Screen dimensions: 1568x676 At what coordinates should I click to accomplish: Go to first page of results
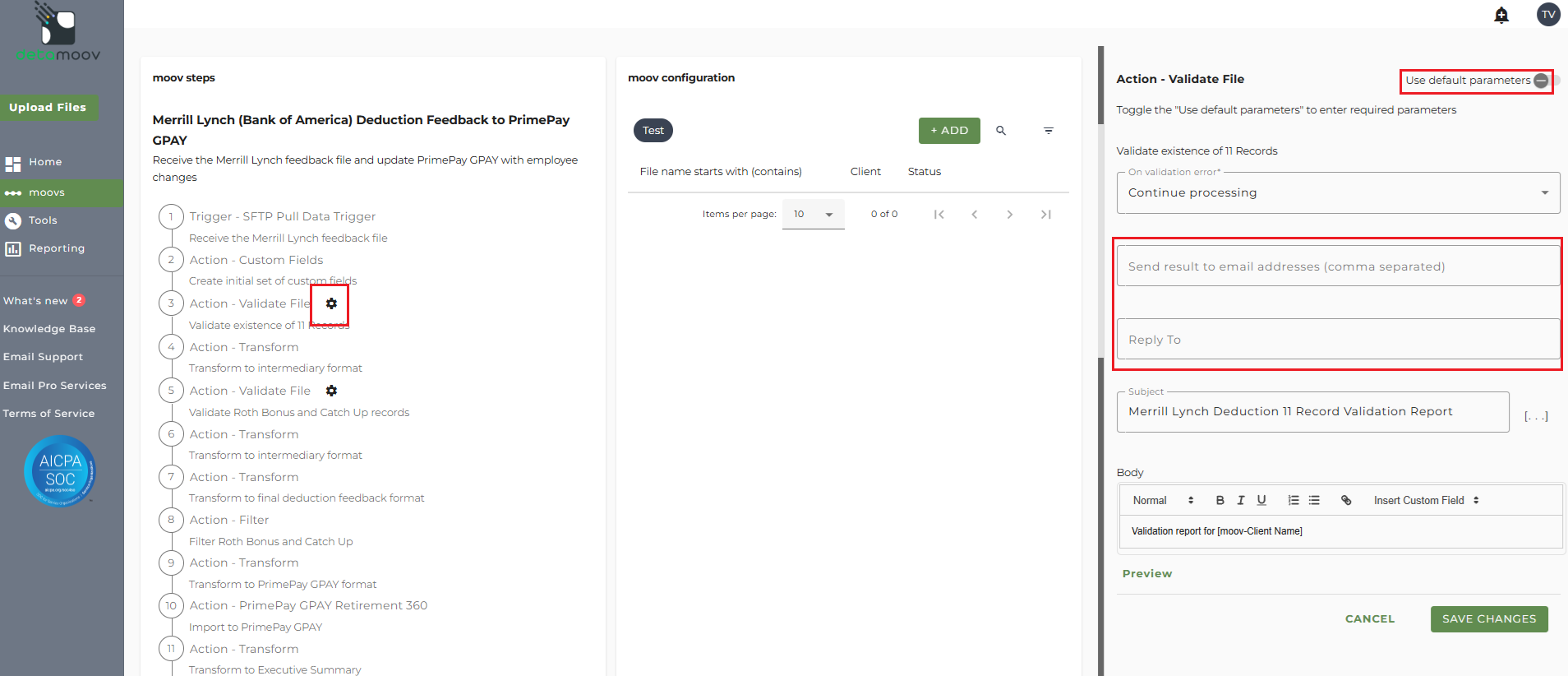coord(938,215)
